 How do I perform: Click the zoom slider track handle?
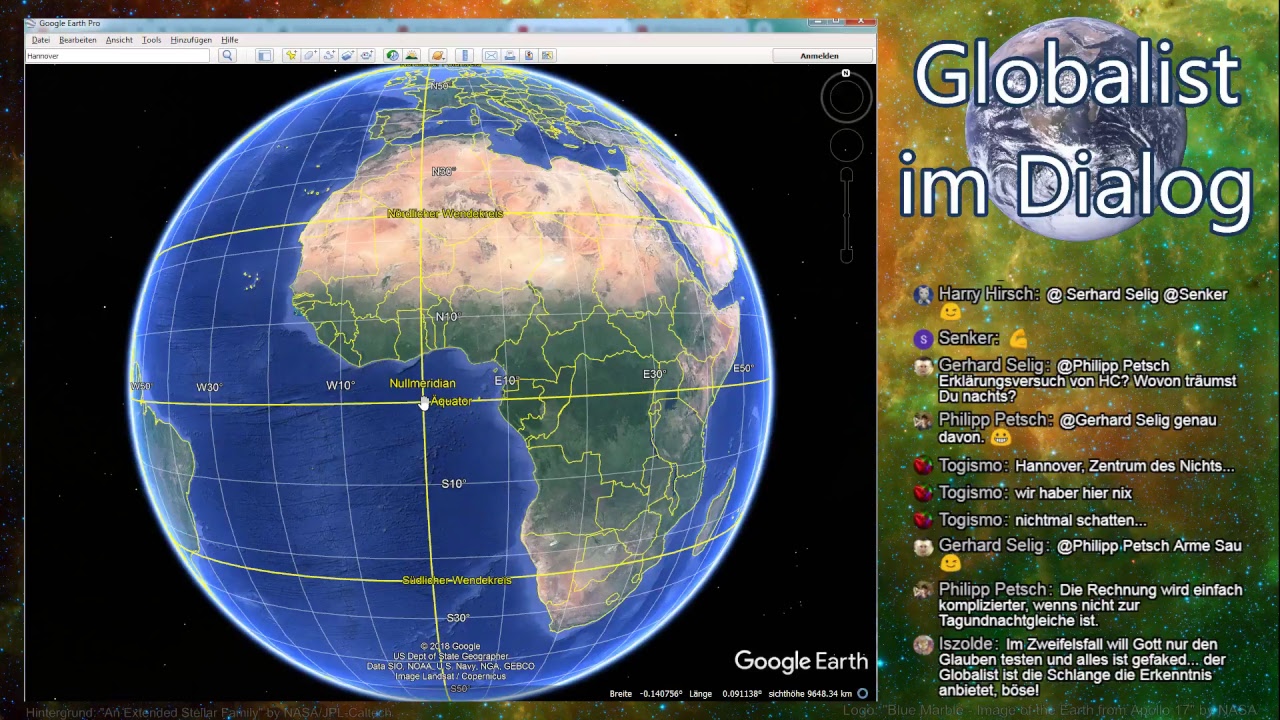click(846, 216)
